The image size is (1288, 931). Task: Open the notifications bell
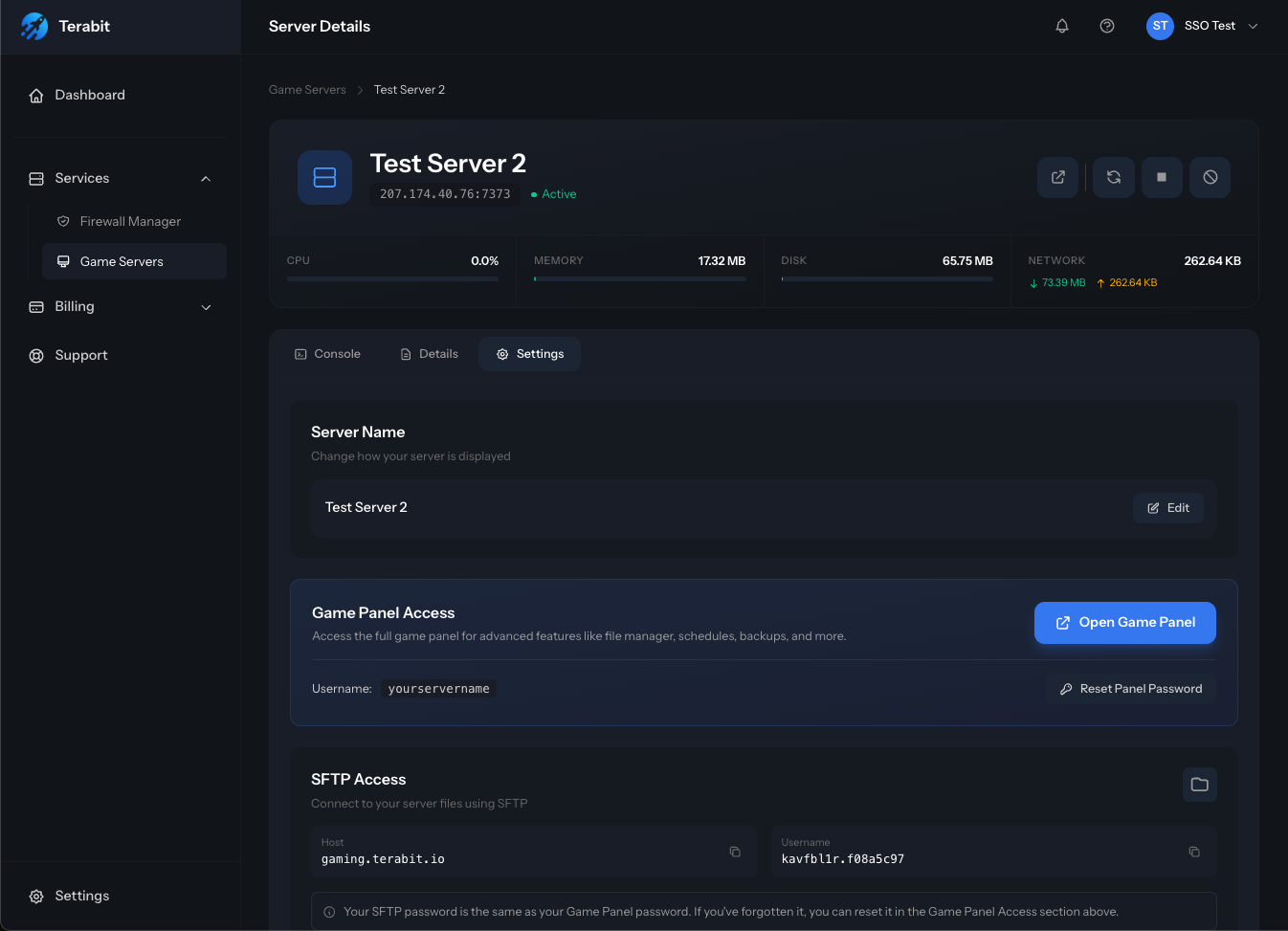tap(1062, 26)
